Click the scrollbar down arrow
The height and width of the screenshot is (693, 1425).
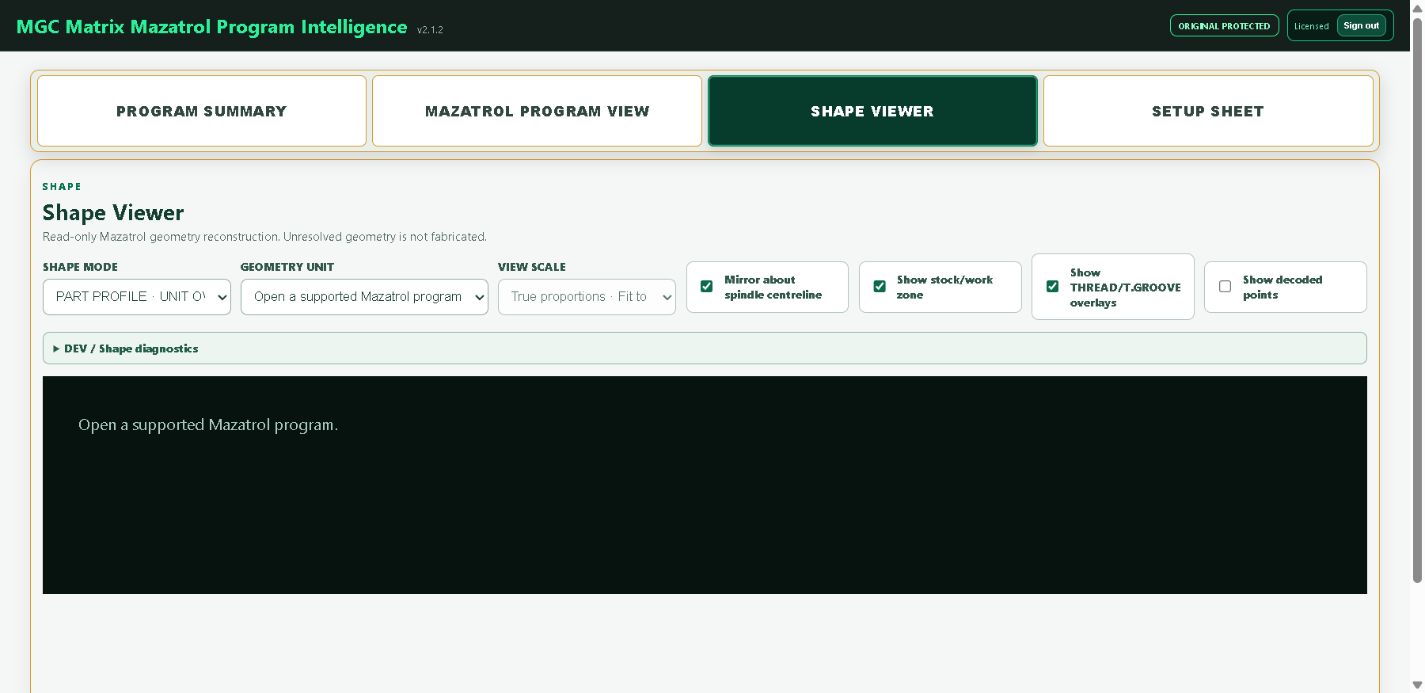(1417, 685)
